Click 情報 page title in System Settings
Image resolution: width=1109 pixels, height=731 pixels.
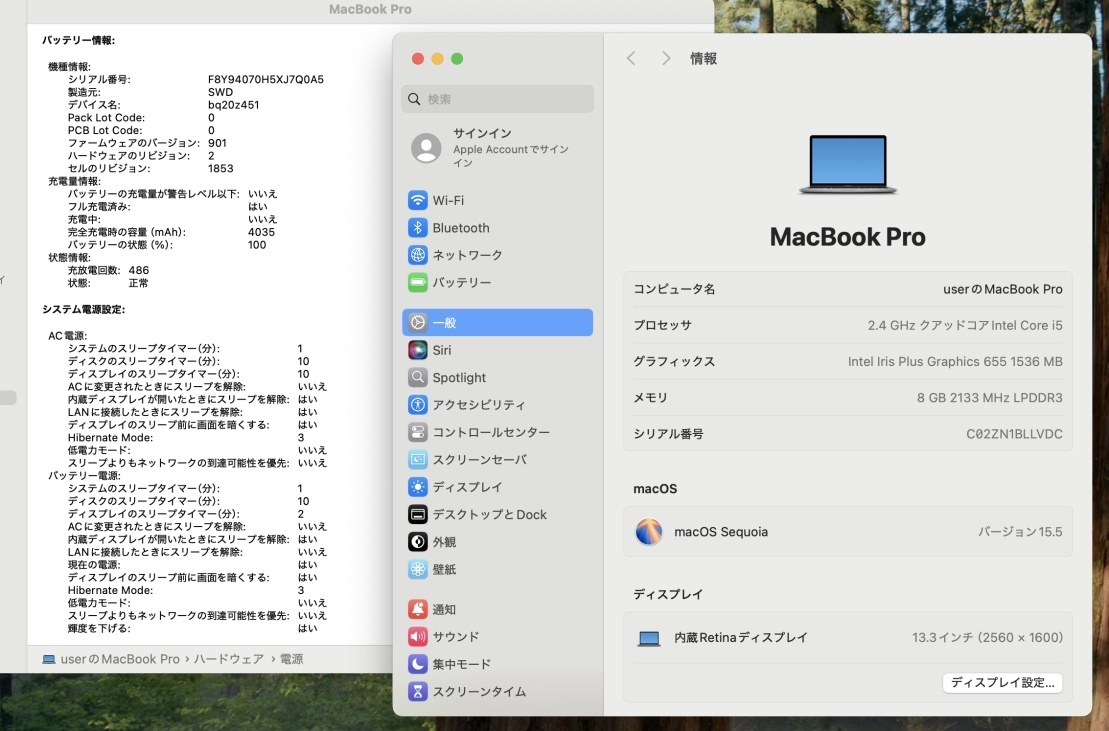point(704,59)
